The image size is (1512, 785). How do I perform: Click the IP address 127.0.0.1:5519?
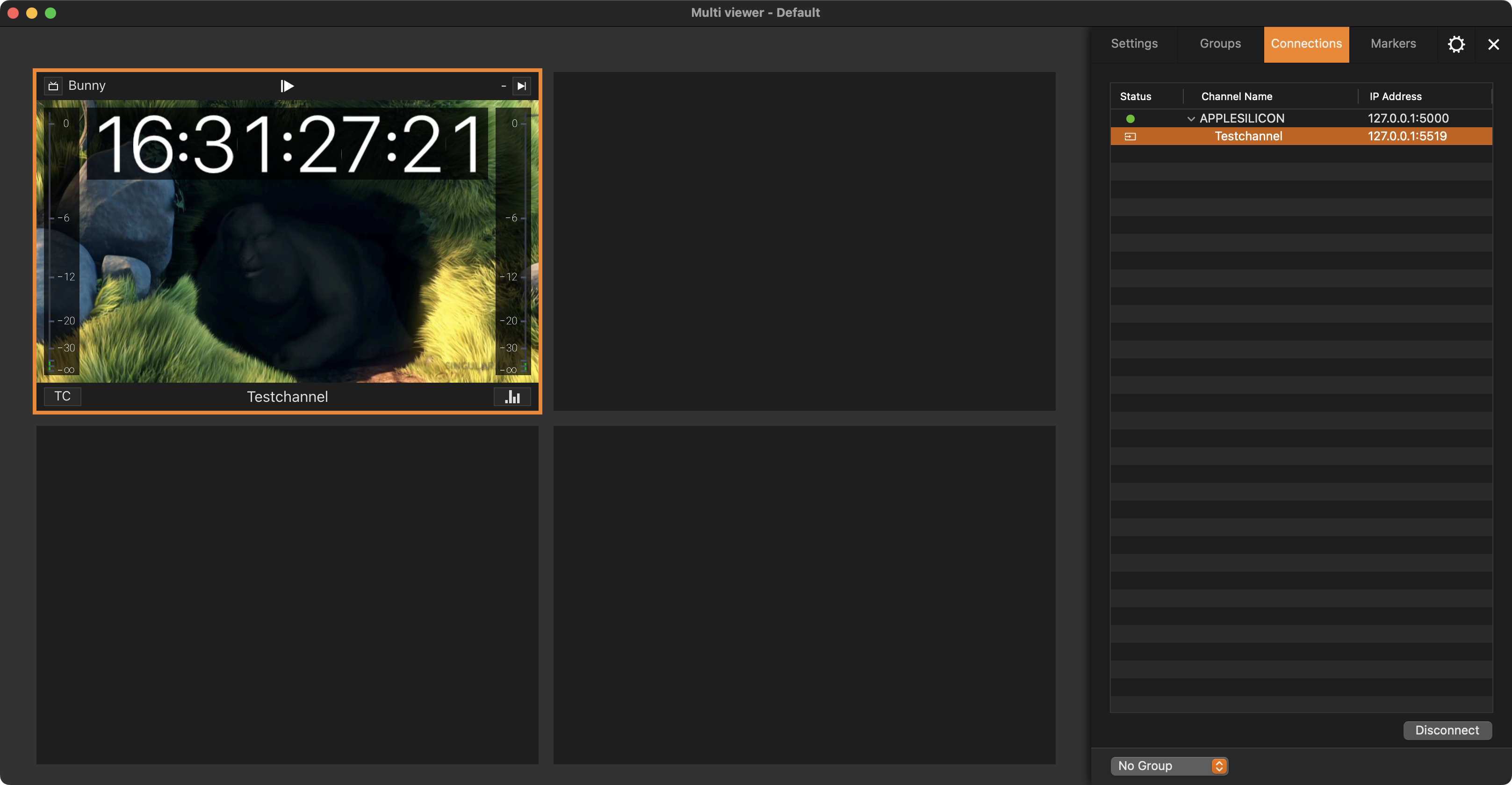(x=1407, y=136)
